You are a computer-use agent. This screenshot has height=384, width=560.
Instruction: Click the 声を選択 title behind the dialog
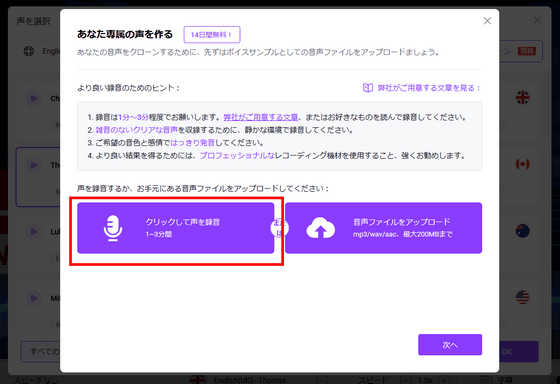(x=33, y=21)
